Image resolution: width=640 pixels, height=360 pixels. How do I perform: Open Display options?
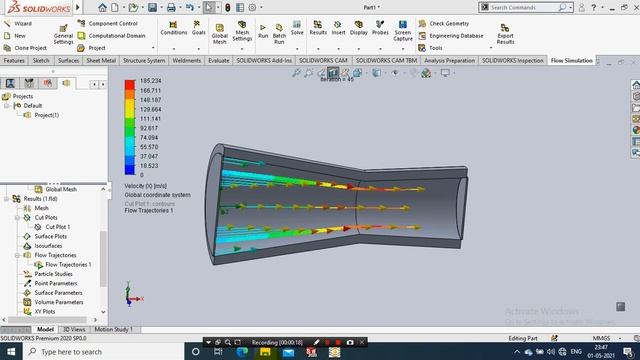(x=359, y=28)
